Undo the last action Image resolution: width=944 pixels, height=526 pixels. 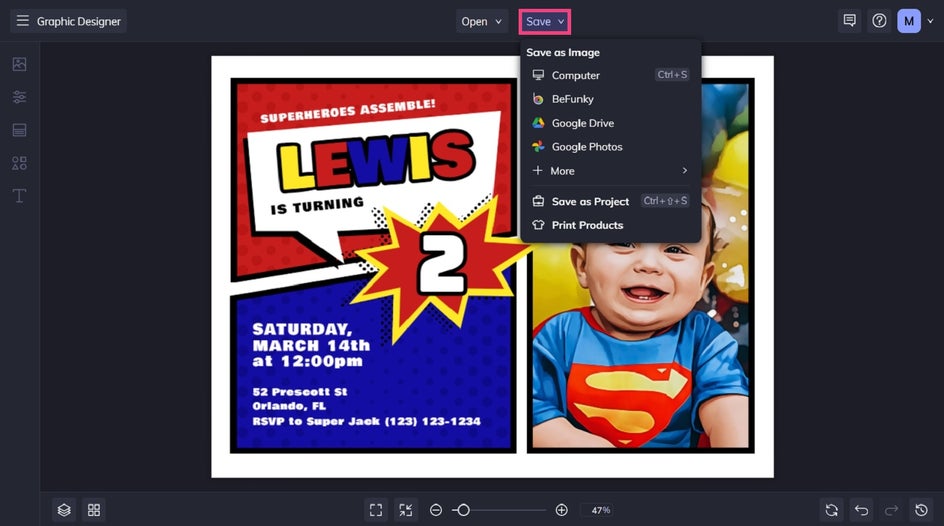(862, 510)
